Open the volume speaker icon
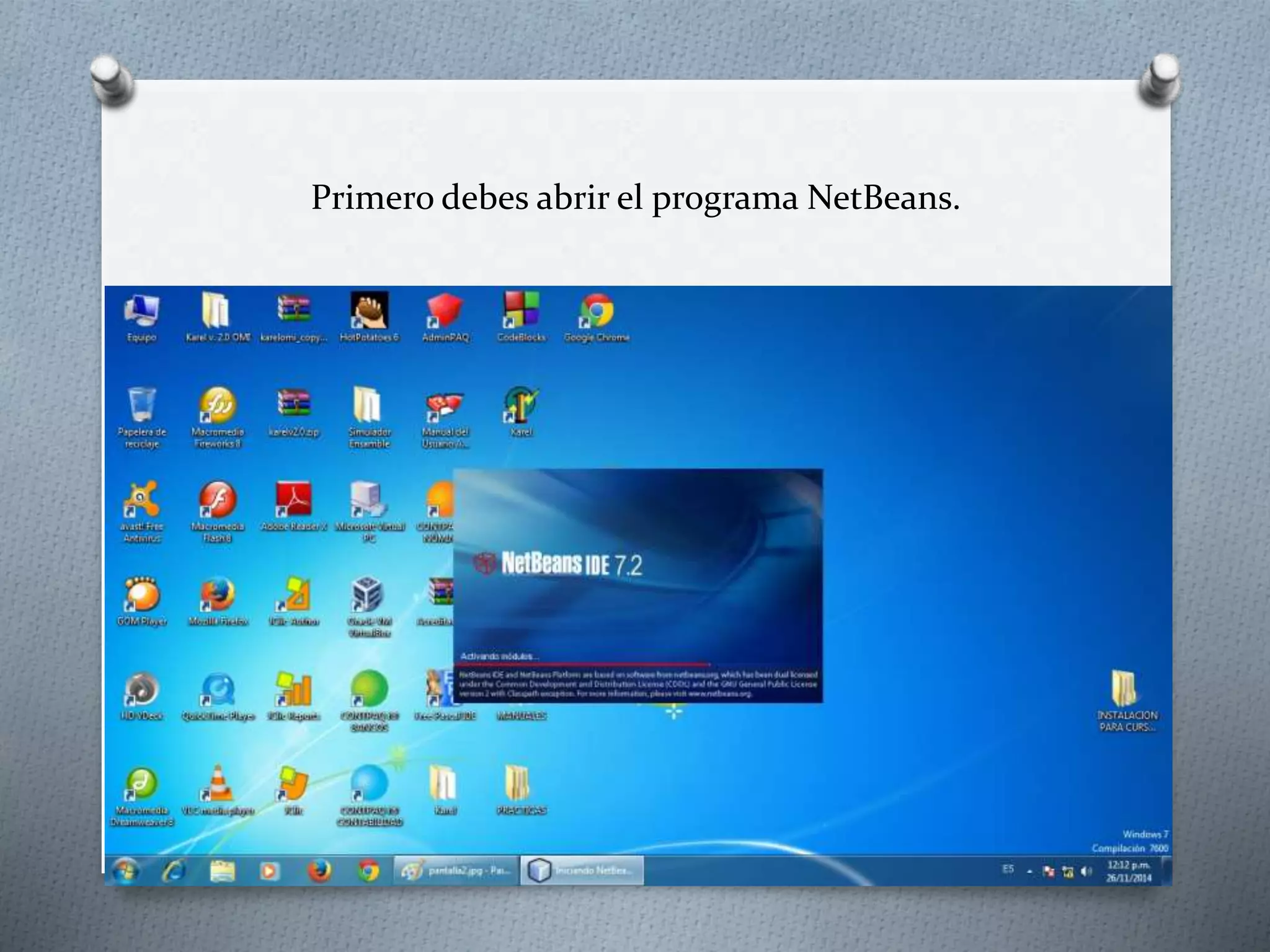 pyautogui.click(x=1086, y=872)
